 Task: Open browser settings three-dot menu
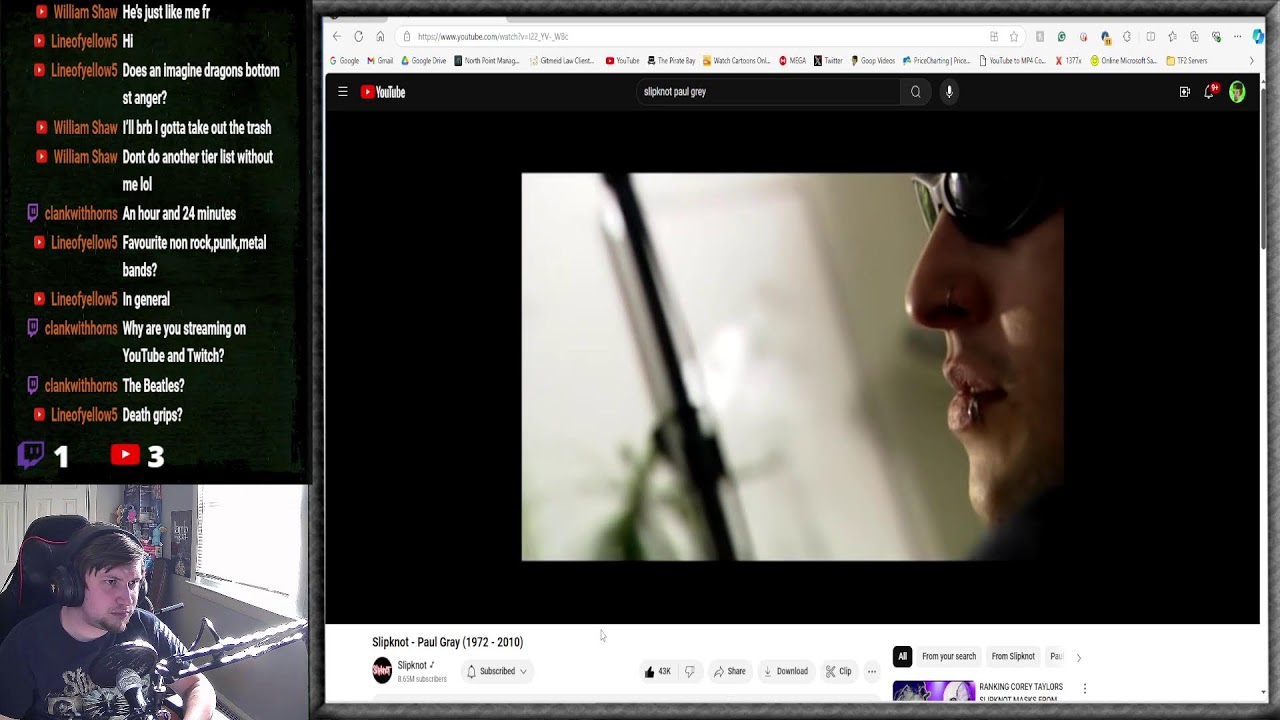(x=1237, y=36)
